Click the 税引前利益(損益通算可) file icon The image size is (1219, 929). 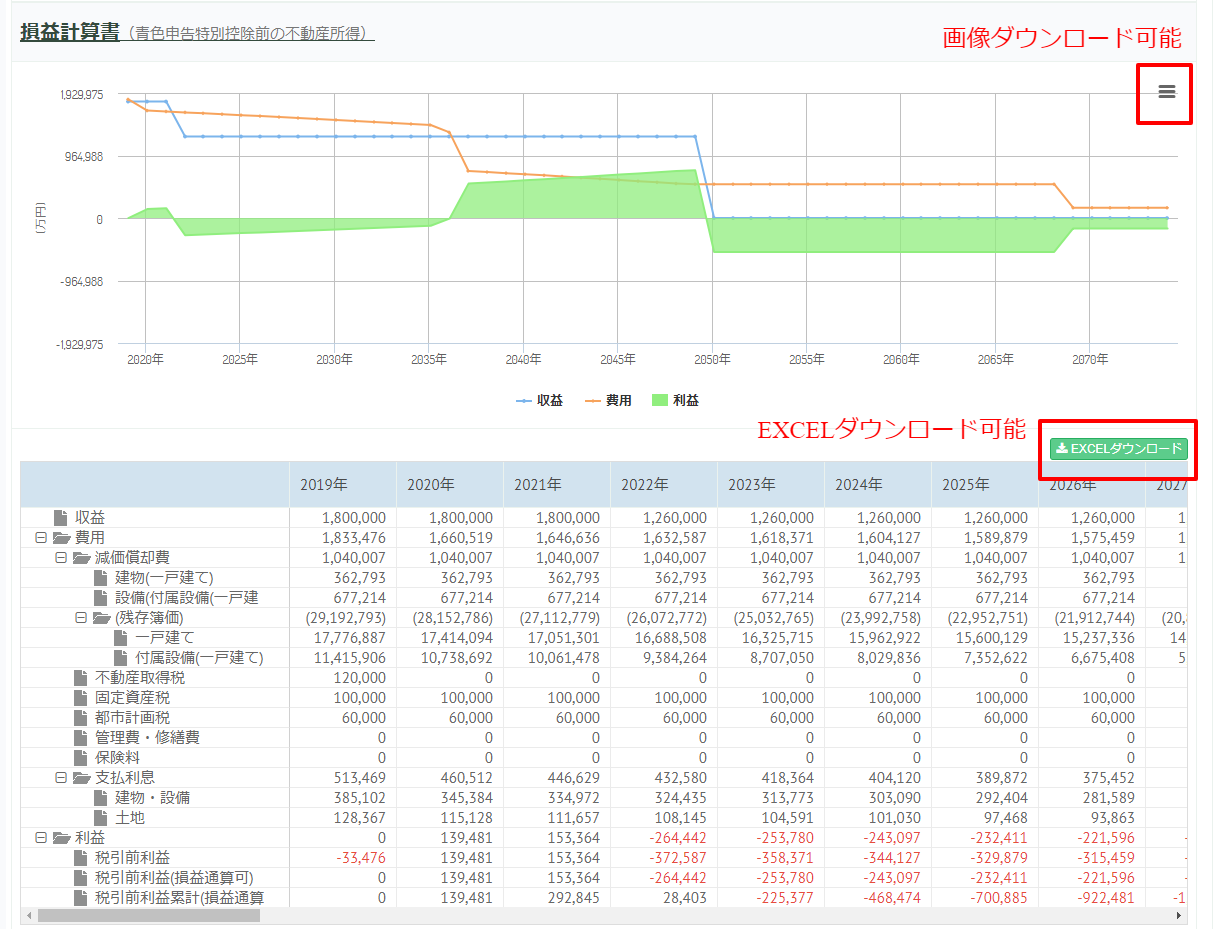[80, 878]
